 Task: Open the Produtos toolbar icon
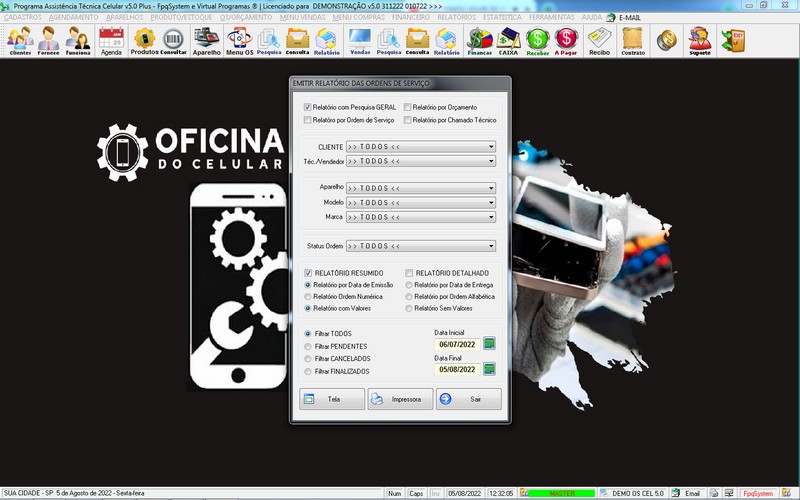point(144,41)
